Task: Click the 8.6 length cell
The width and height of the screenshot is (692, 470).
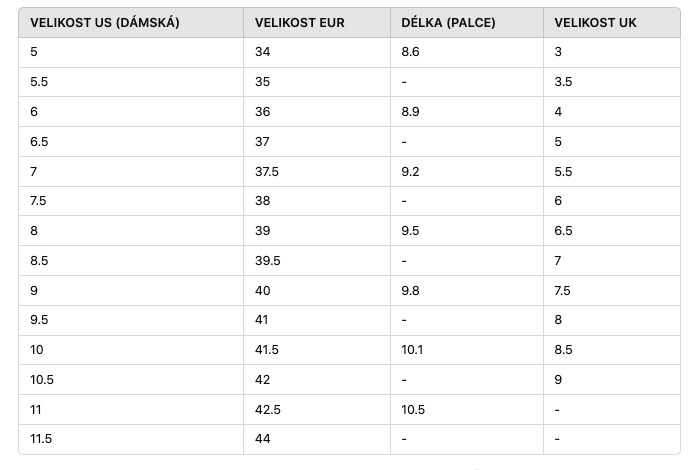Action: 467,52
